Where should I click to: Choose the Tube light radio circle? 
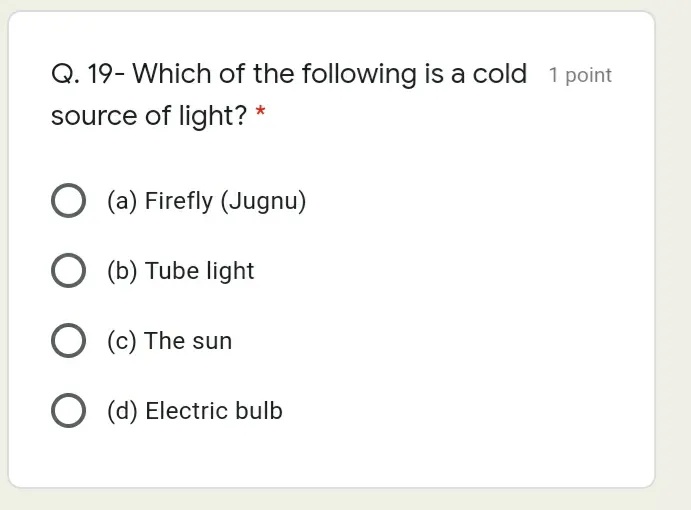[68, 270]
